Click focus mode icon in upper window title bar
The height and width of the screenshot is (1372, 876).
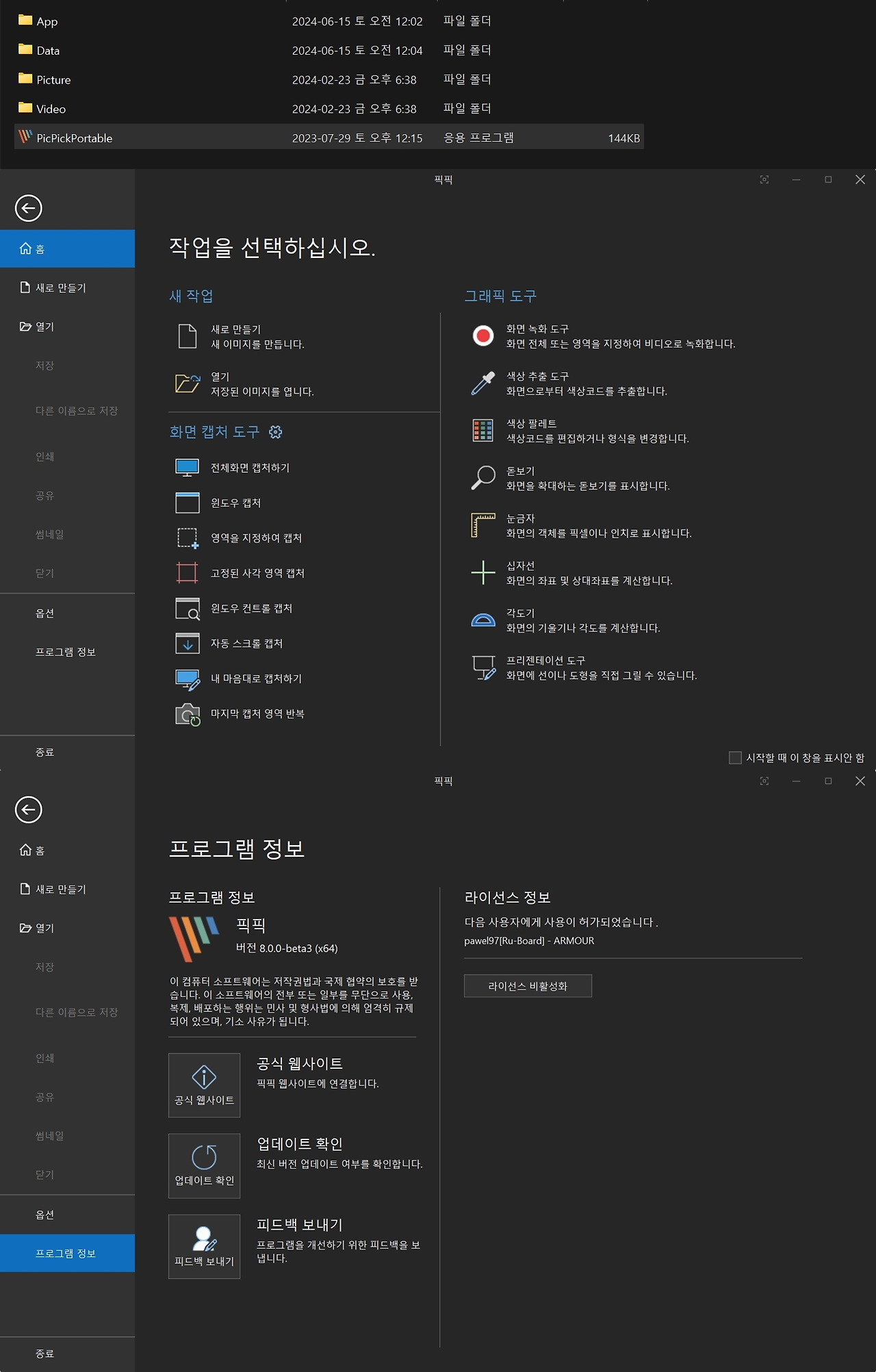click(764, 179)
